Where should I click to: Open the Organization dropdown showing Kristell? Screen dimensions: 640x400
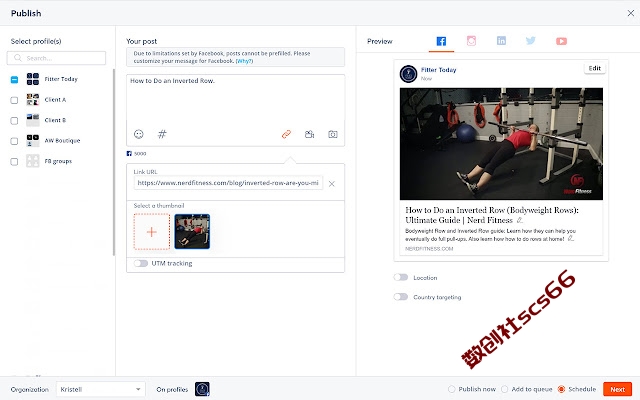pyautogui.click(x=100, y=389)
